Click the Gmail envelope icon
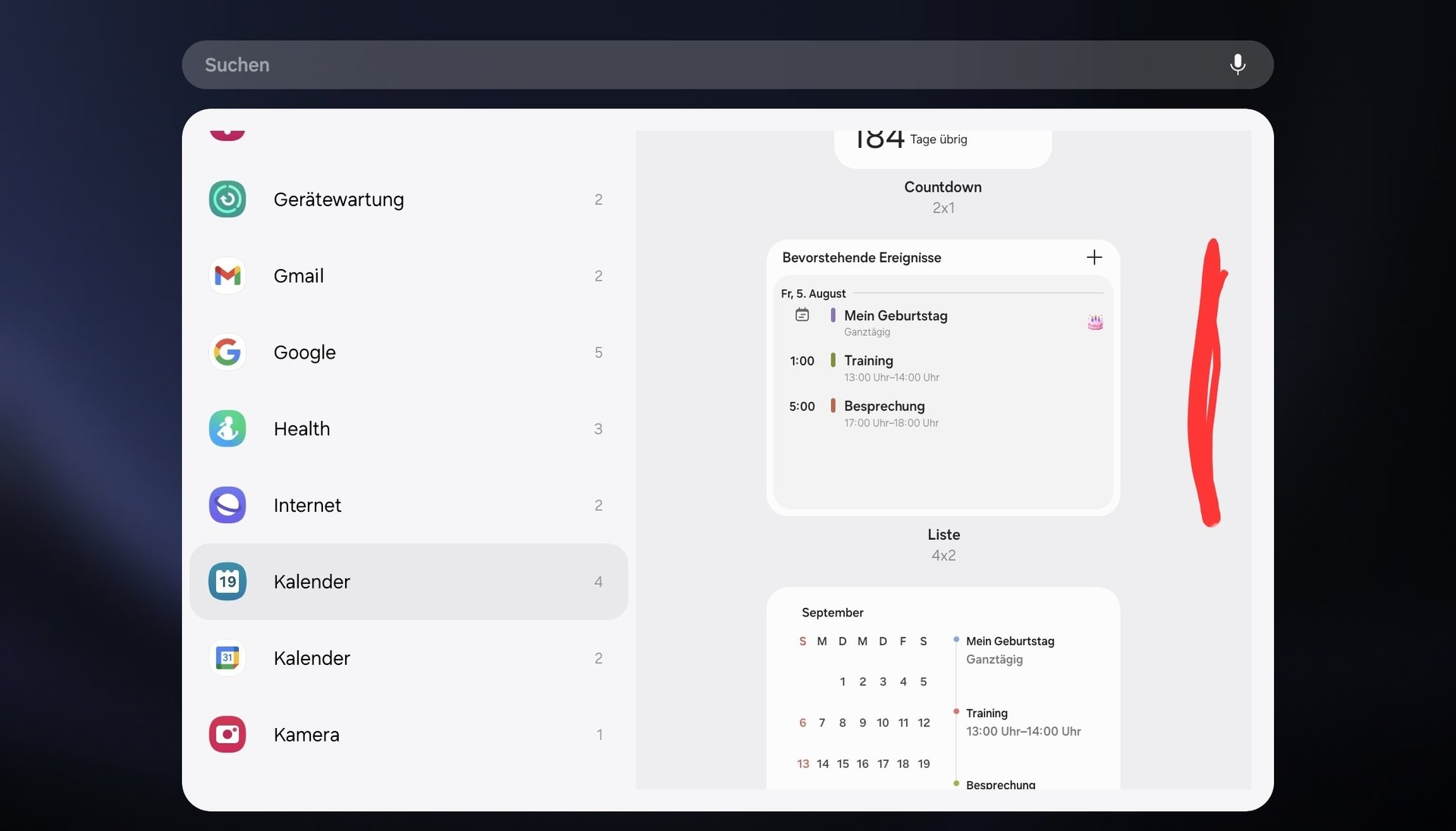The height and width of the screenshot is (831, 1456). click(x=227, y=276)
